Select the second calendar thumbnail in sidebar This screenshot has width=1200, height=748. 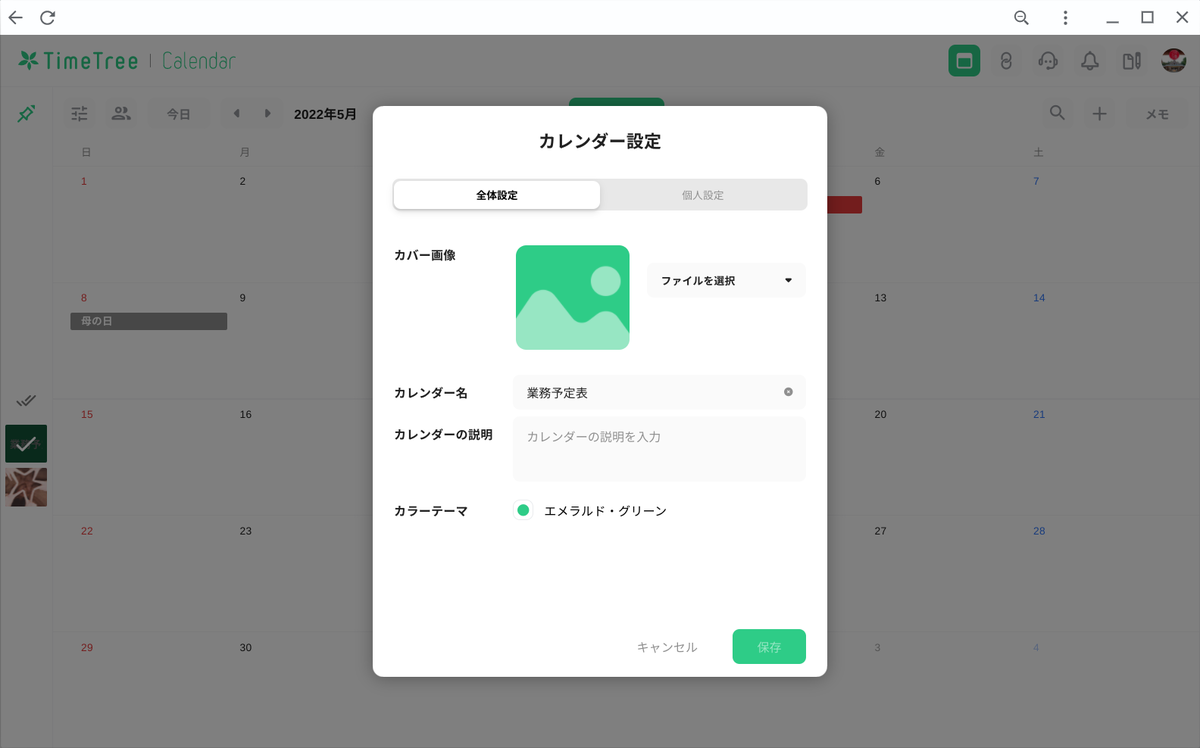26,487
